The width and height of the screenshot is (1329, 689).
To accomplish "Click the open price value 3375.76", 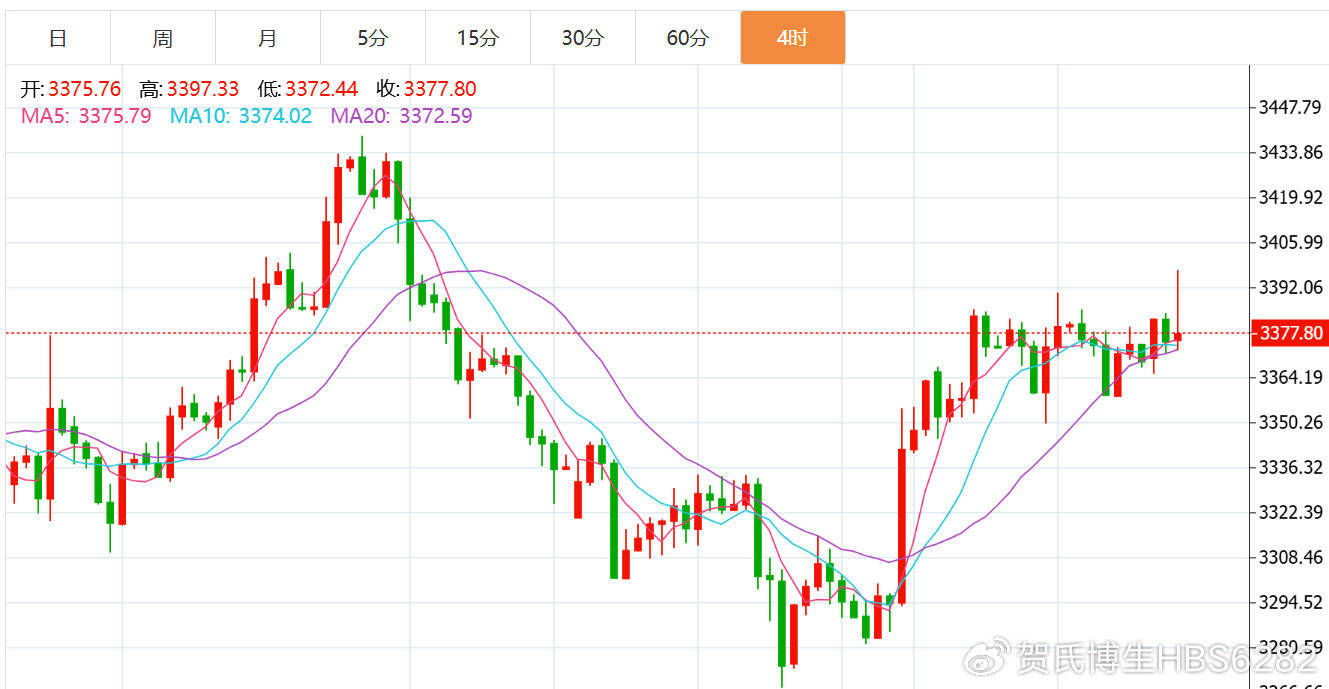I will coord(83,89).
